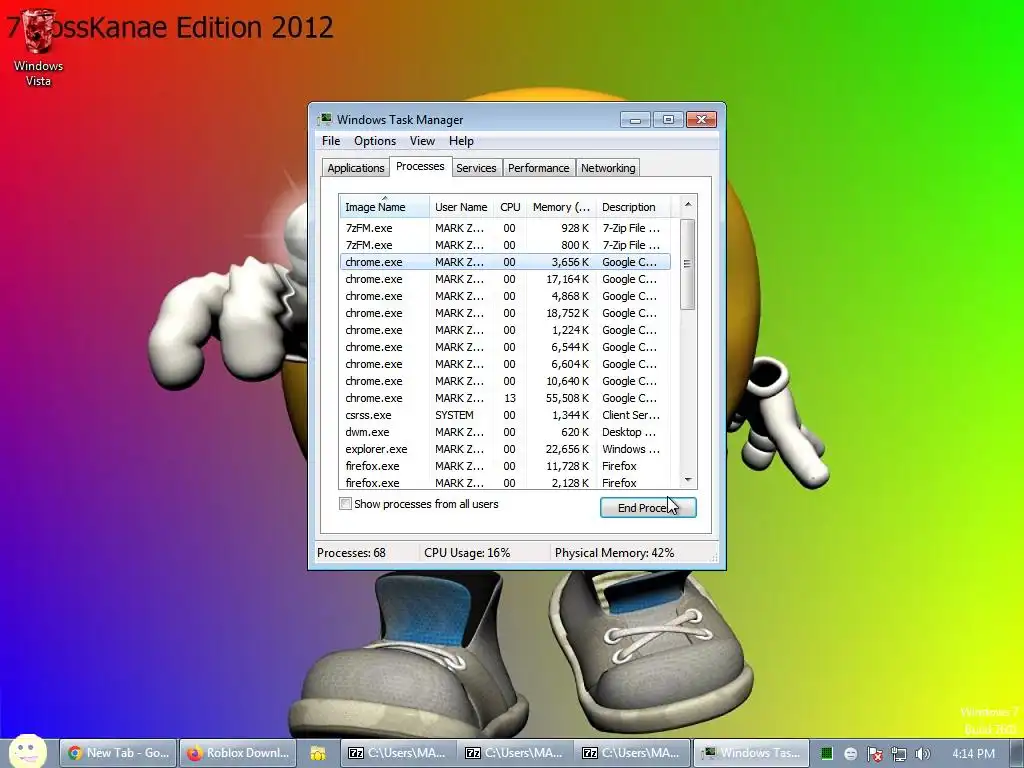Click the network tray icon

pyautogui.click(x=899, y=754)
